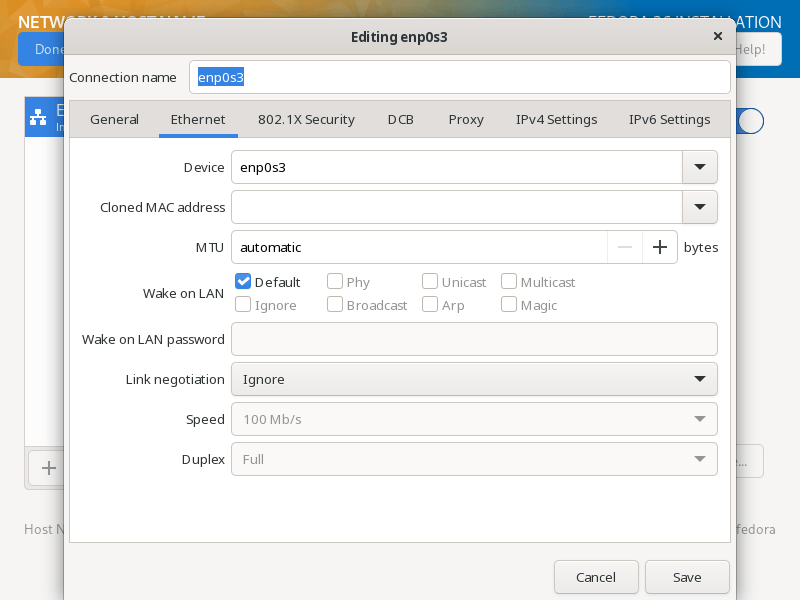
Task: Click the MTU minus decrement icon
Action: pos(625,247)
